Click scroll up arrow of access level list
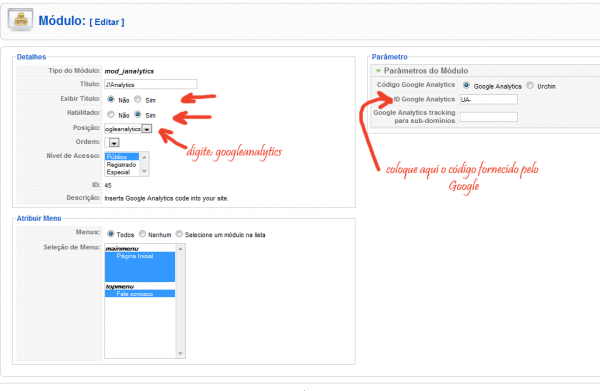This screenshot has width=600, height=391. click(x=144, y=157)
